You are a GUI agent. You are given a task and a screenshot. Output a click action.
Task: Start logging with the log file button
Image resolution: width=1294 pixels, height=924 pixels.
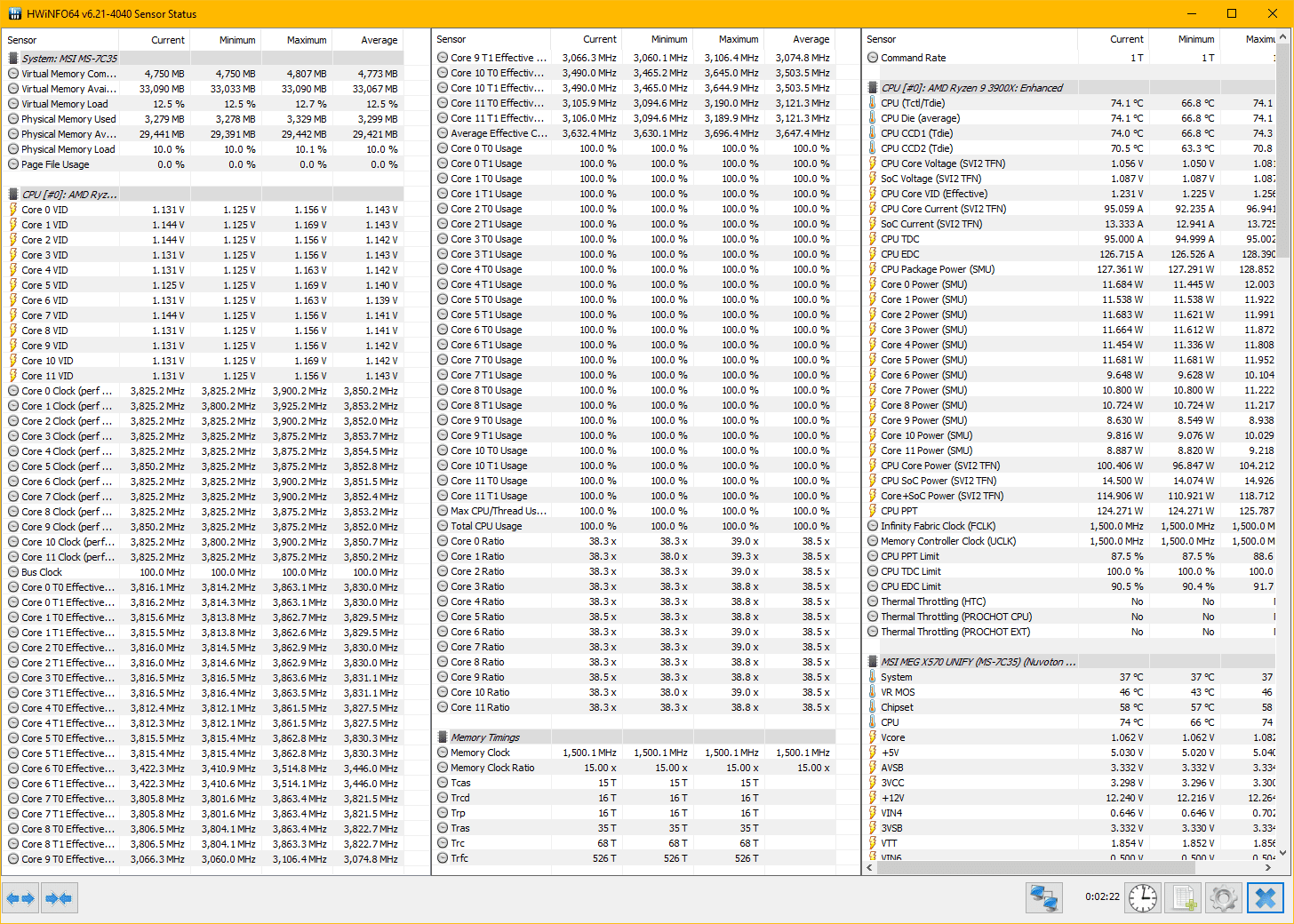[x=1184, y=898]
